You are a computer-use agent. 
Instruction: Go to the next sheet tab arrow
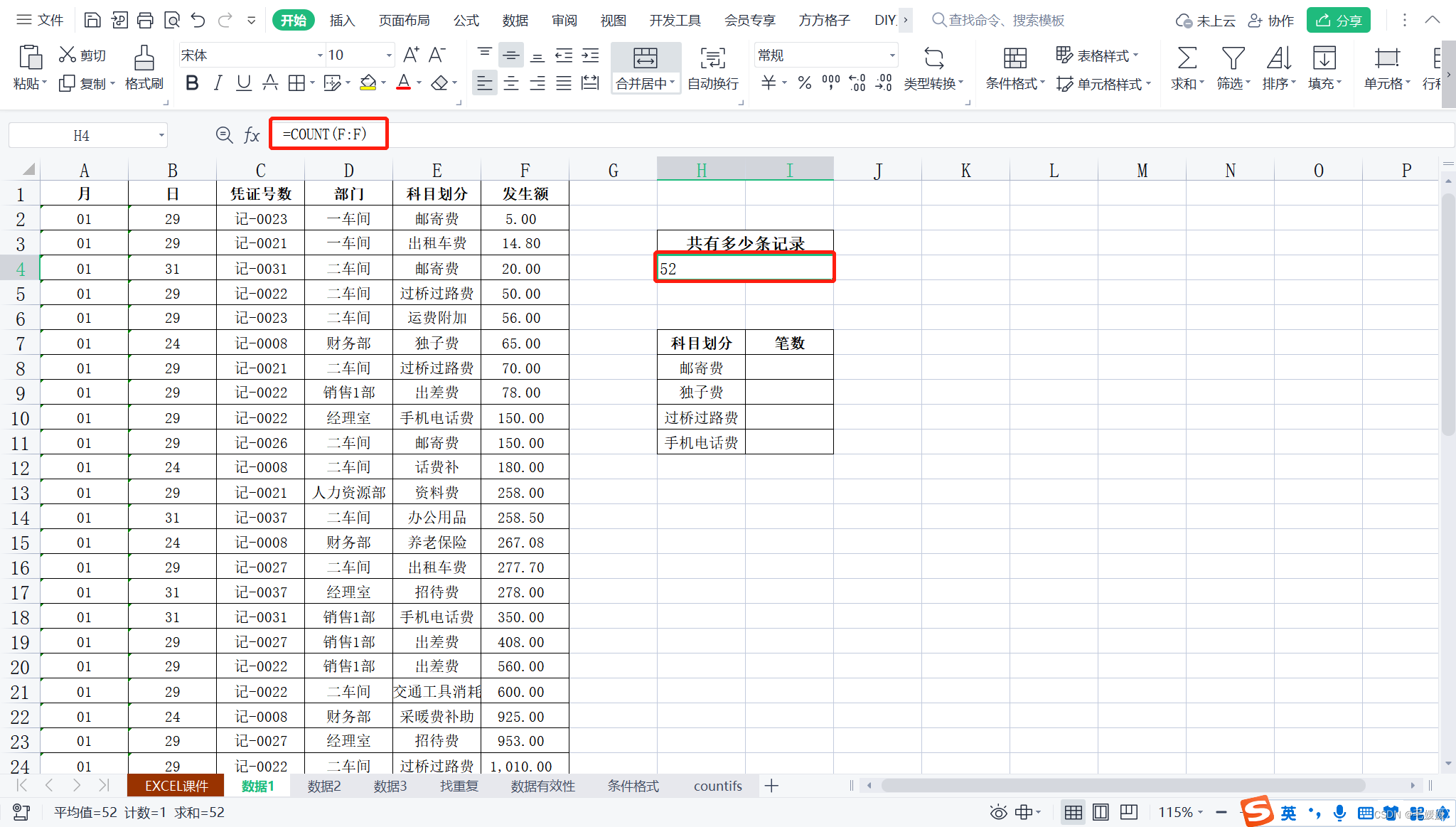pos(77,785)
